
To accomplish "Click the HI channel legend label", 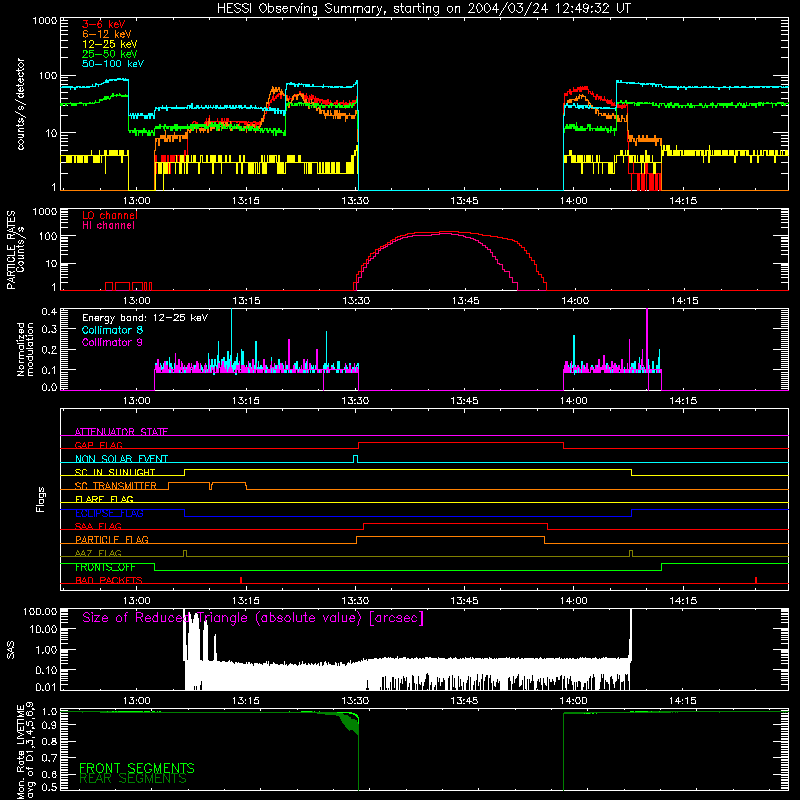I will pyautogui.click(x=109, y=226).
